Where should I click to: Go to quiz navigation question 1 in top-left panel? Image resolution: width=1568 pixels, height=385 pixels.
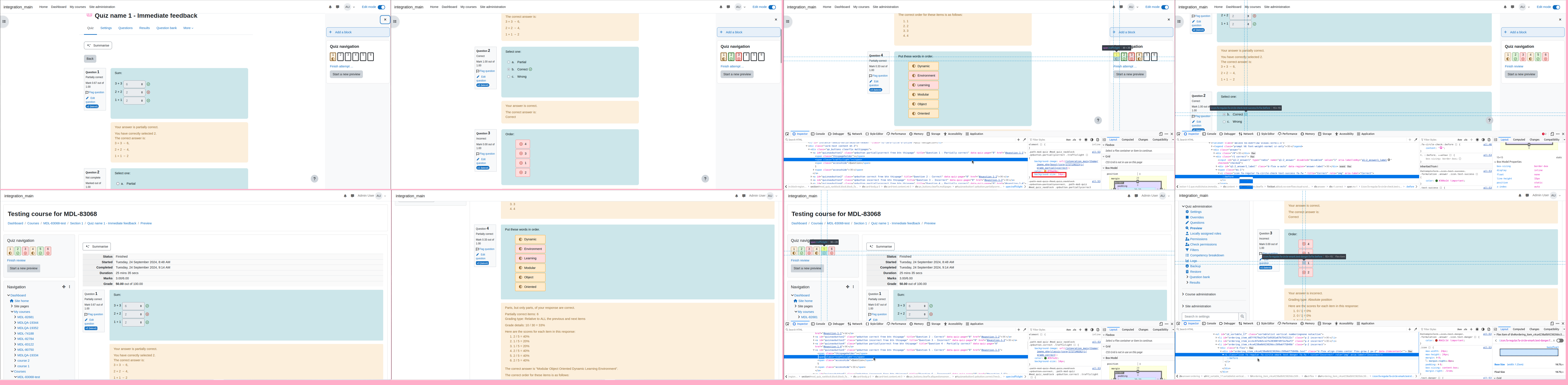click(x=333, y=56)
